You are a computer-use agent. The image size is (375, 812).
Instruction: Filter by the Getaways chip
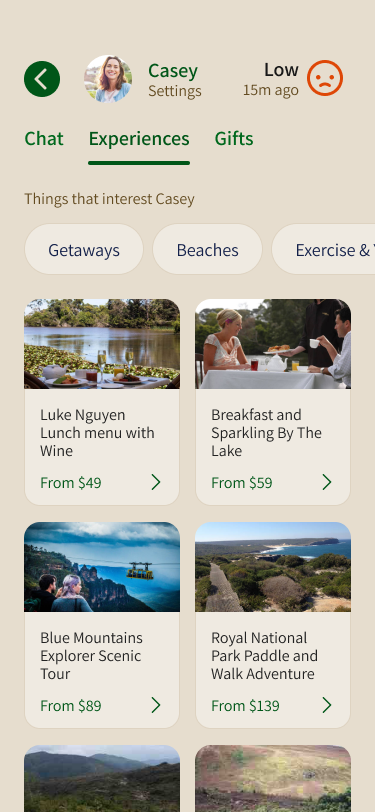(x=84, y=250)
